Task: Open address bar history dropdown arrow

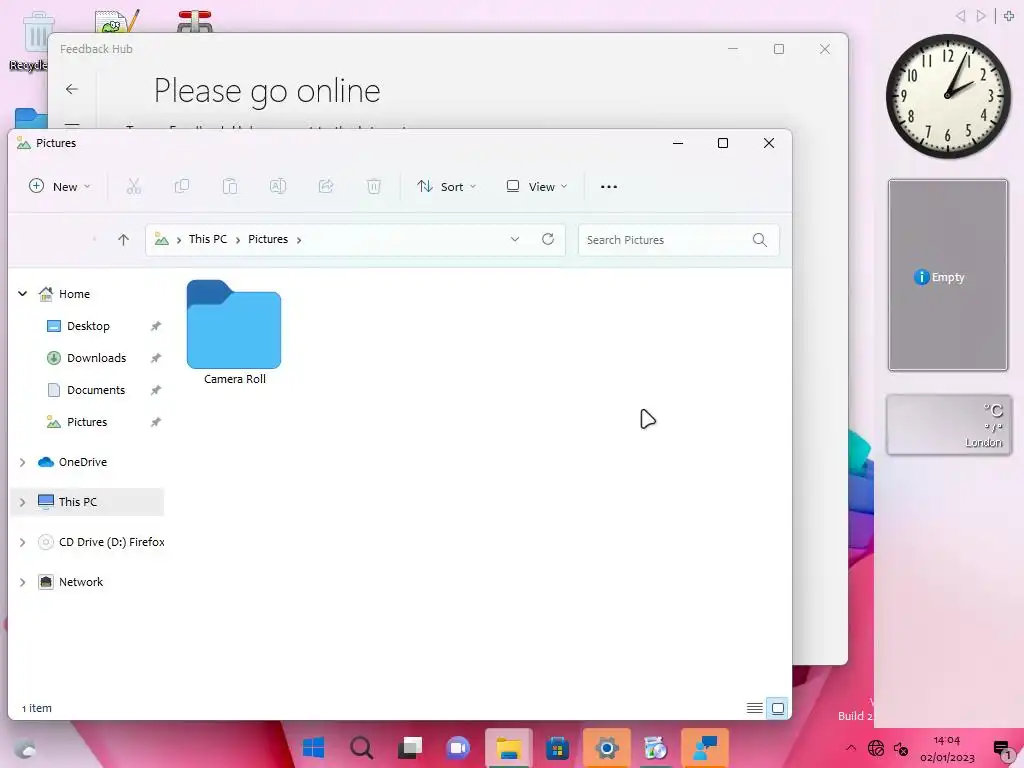Action: (515, 240)
